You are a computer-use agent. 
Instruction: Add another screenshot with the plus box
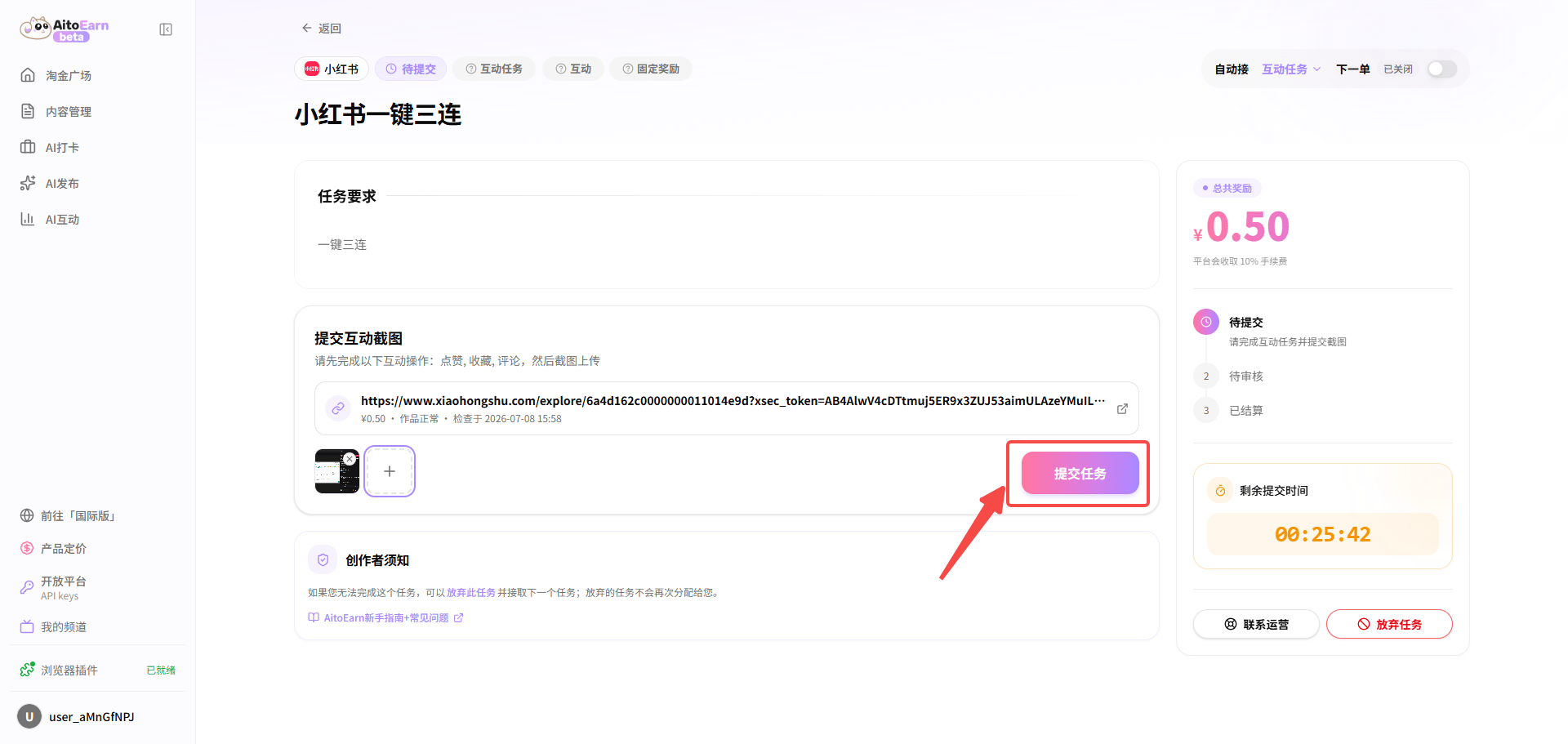pyautogui.click(x=390, y=471)
